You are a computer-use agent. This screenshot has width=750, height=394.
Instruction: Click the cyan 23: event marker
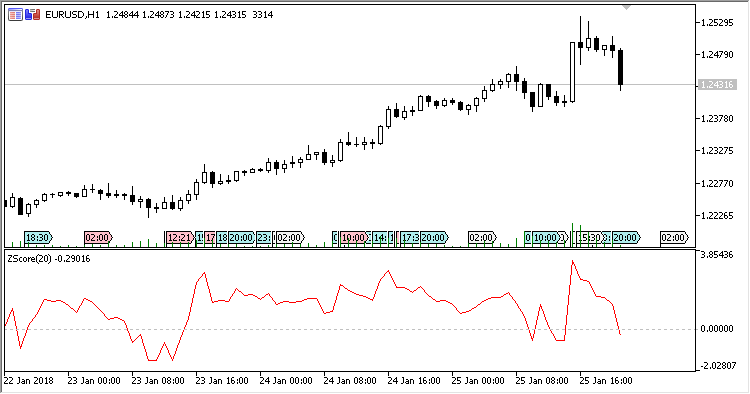pos(264,238)
